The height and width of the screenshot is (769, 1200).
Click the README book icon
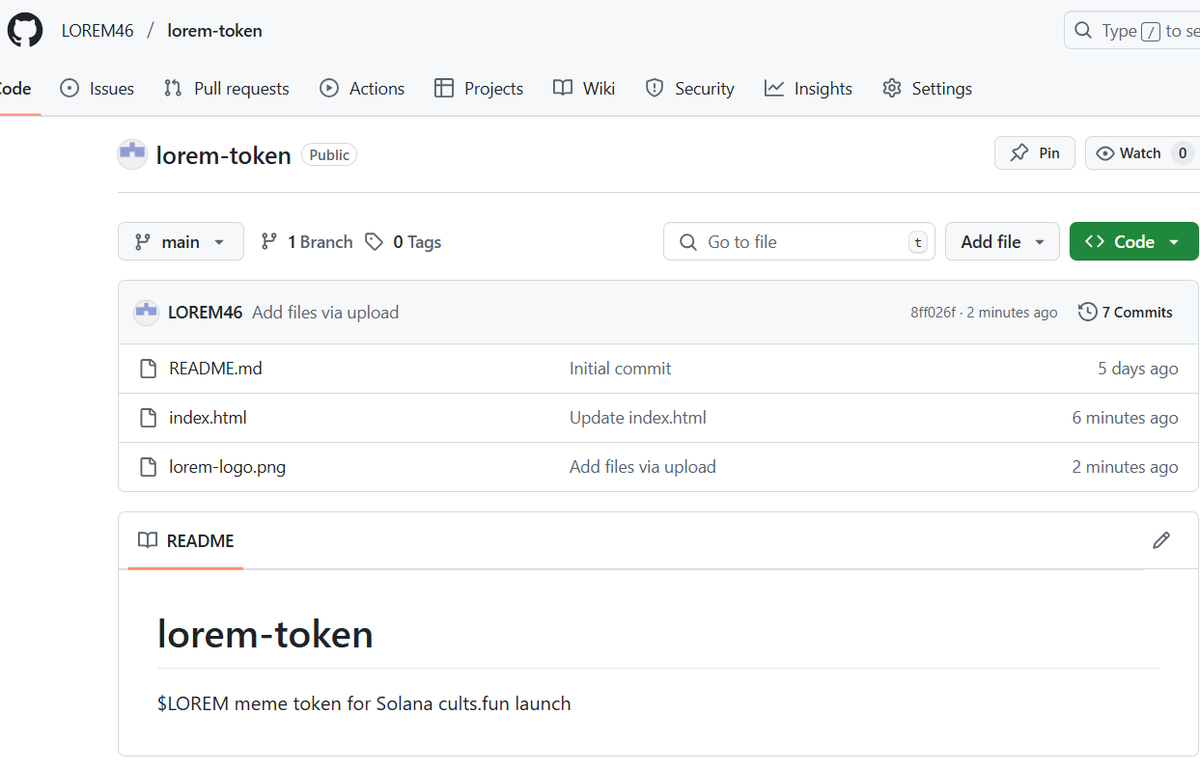(x=148, y=540)
